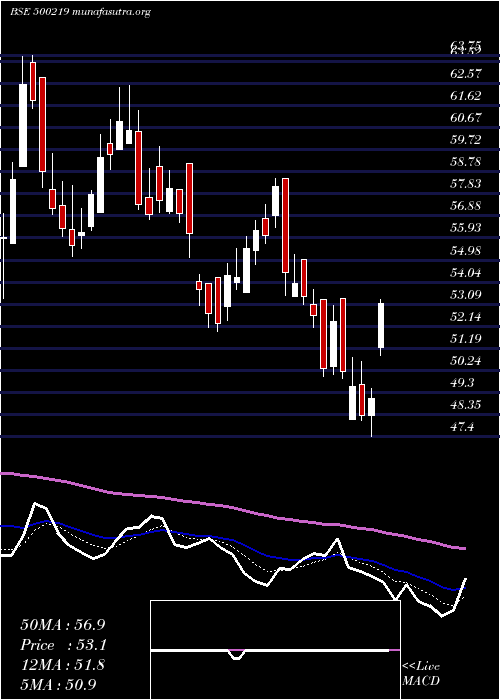Click the MACD dip in the inset box

pos(237,655)
